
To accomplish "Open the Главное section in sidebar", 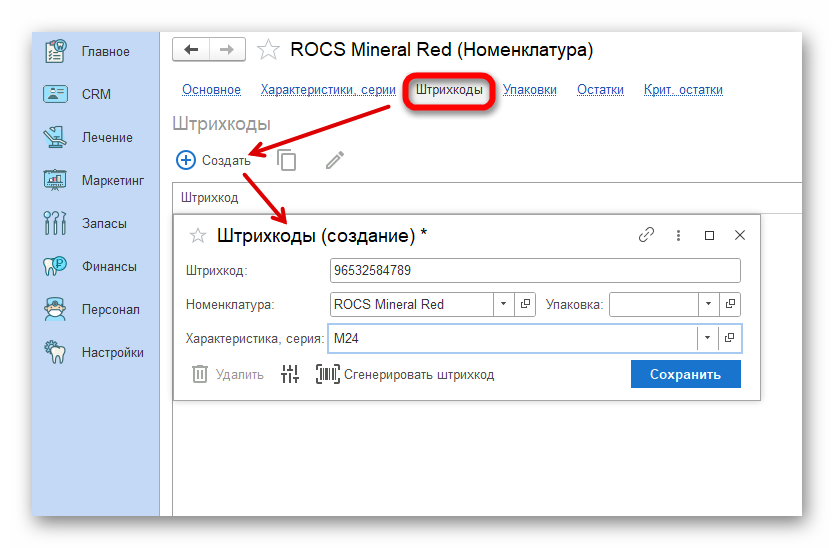I will [x=87, y=52].
